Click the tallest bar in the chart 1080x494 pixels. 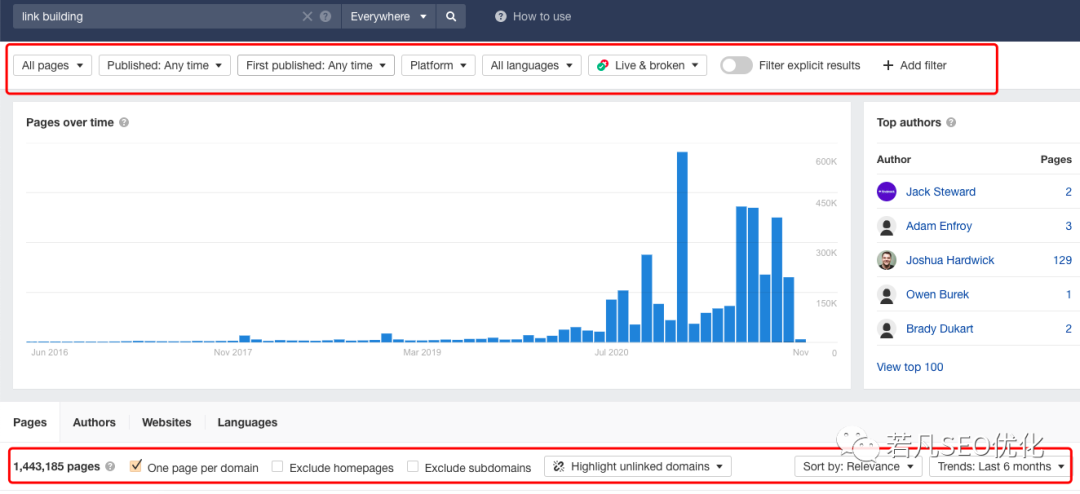pos(682,248)
